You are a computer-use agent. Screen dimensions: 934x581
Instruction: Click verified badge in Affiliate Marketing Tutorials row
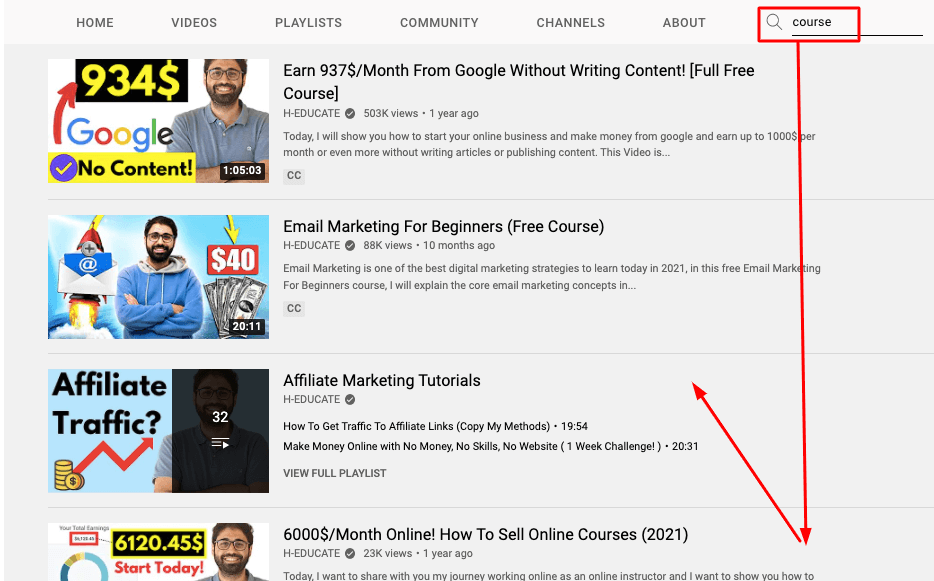(x=350, y=400)
